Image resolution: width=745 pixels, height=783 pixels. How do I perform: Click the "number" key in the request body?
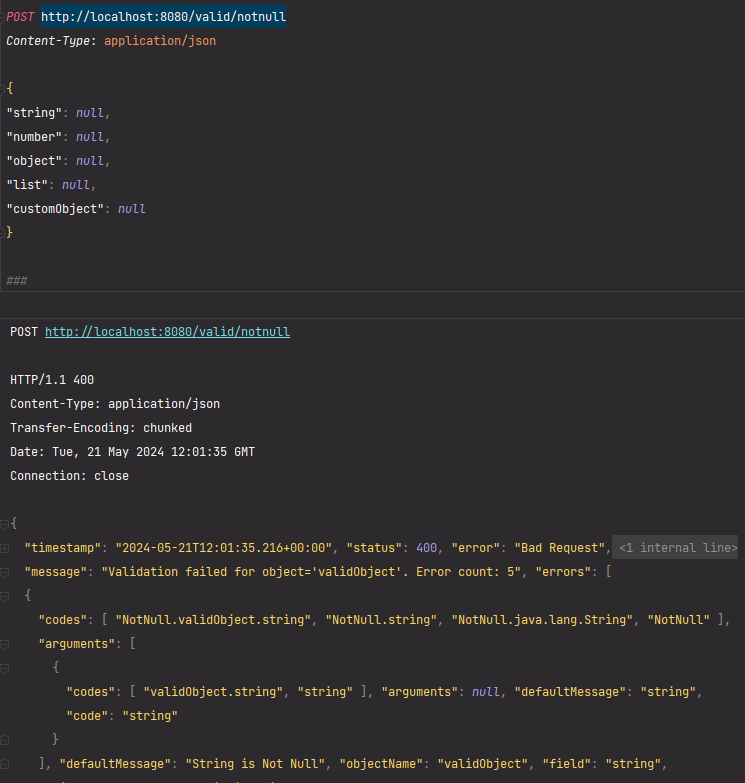click(x=34, y=137)
